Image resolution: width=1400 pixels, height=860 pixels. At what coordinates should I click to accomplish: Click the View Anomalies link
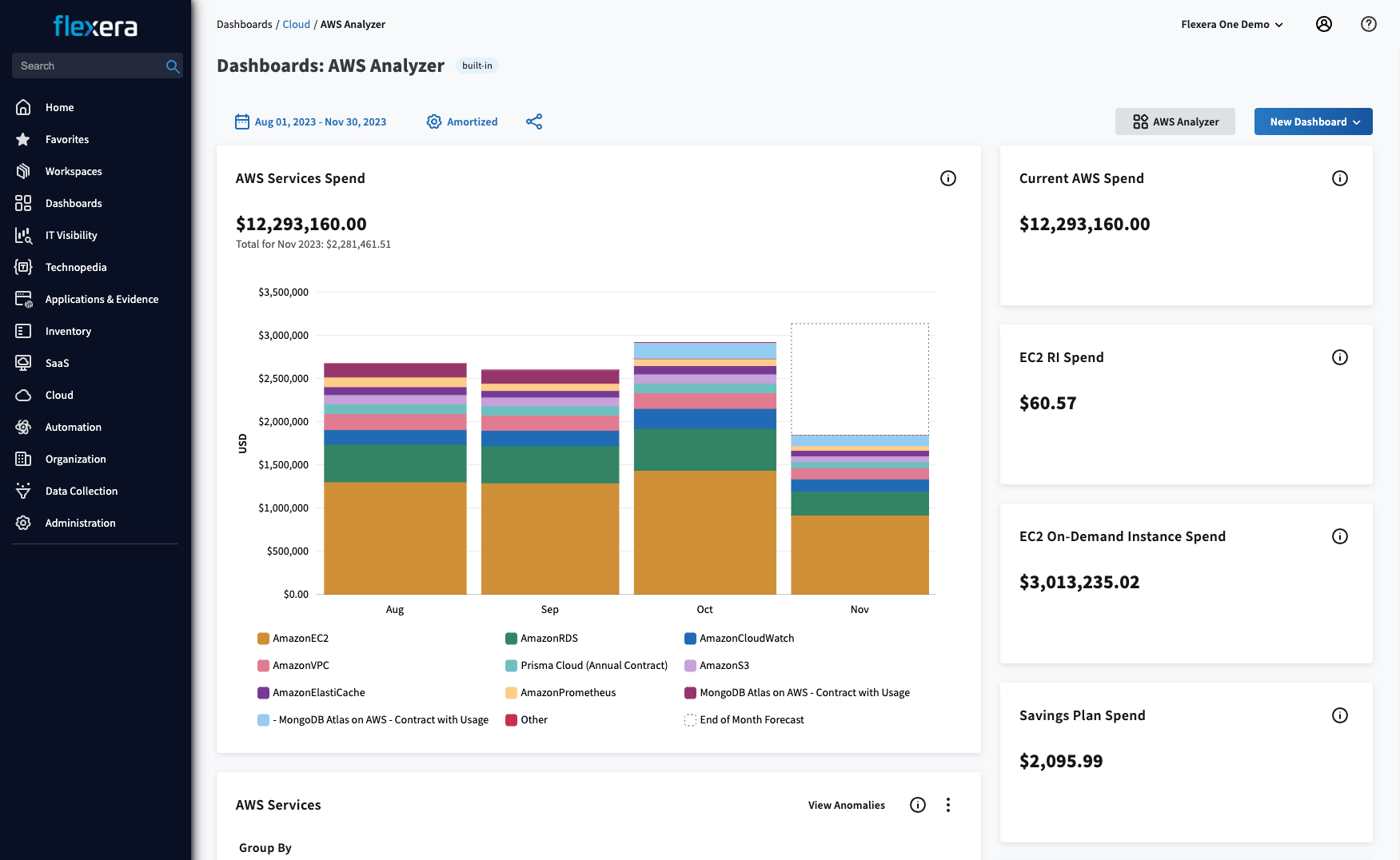(846, 805)
